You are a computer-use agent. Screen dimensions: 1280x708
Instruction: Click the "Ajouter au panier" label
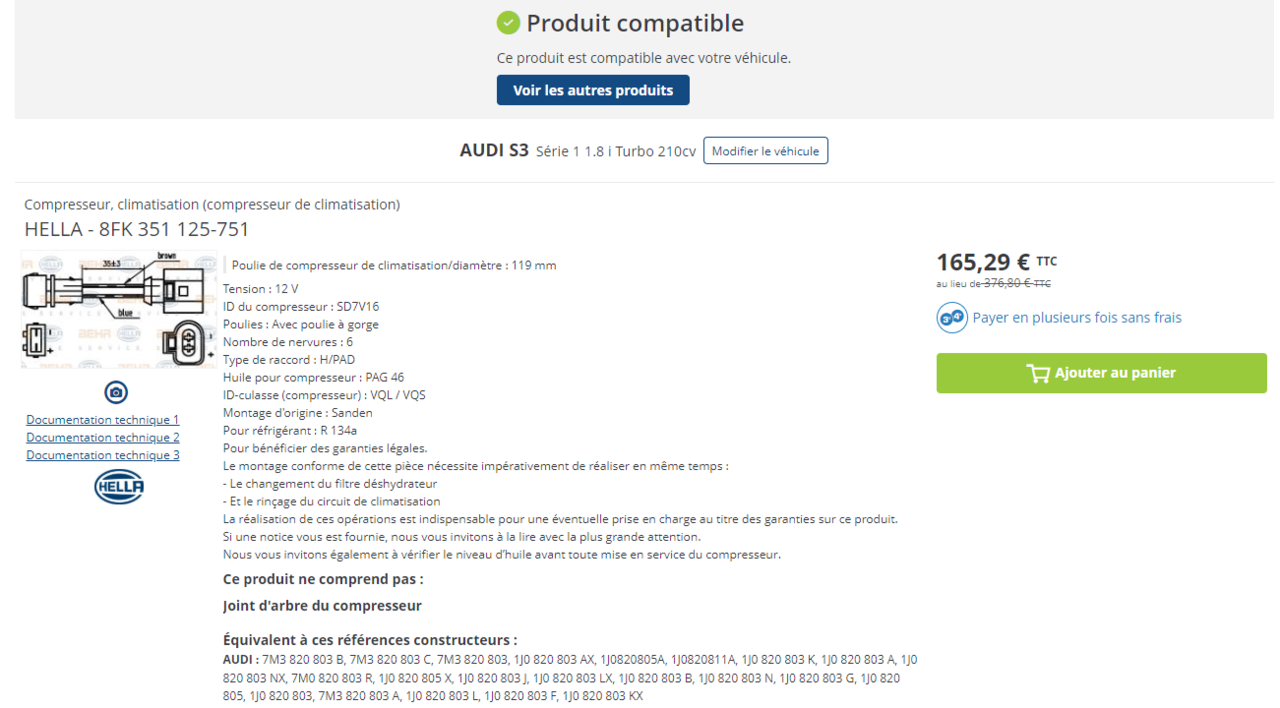pyautogui.click(x=1115, y=373)
